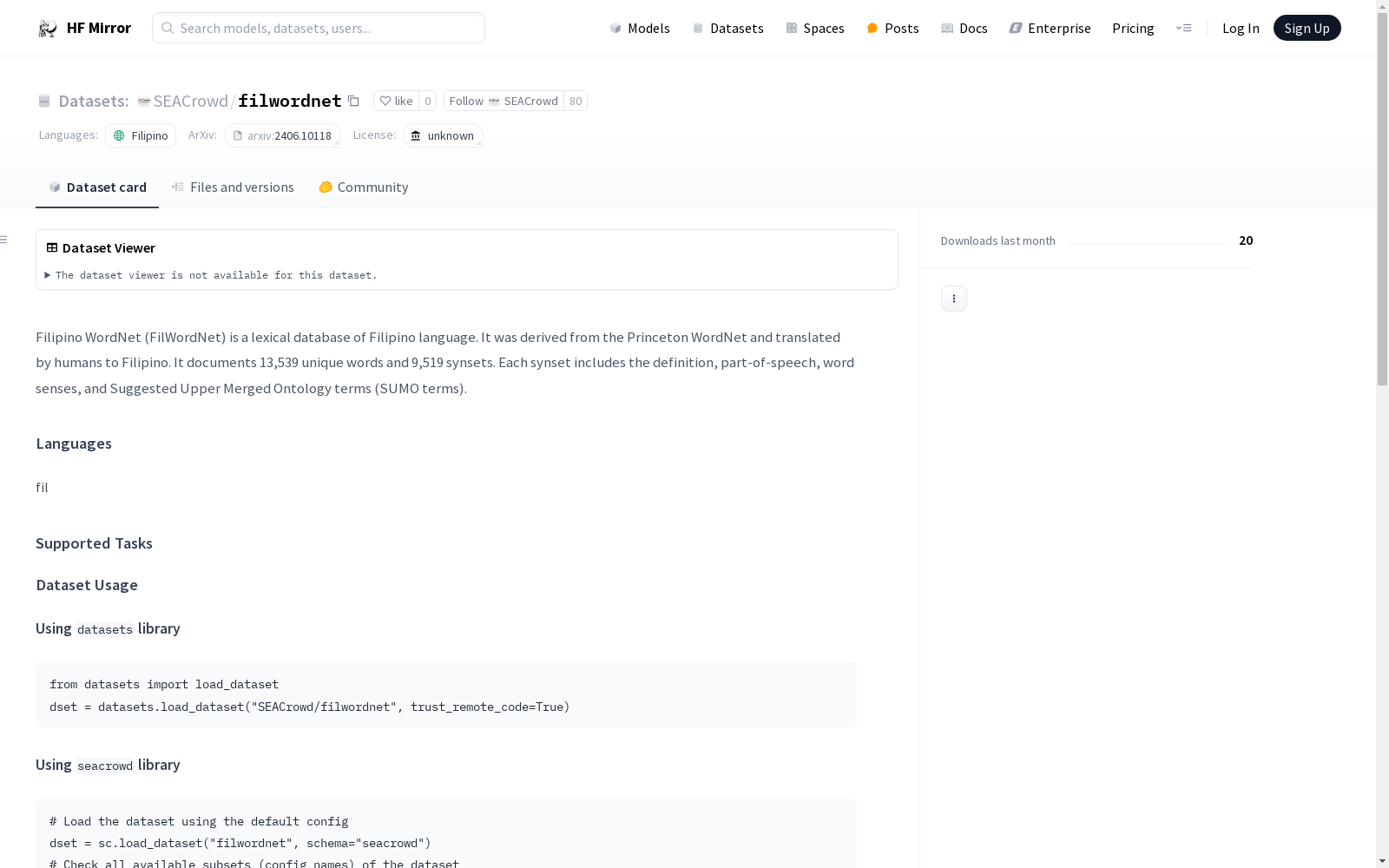
Task: Follow the SEACrowd organization
Action: click(504, 101)
